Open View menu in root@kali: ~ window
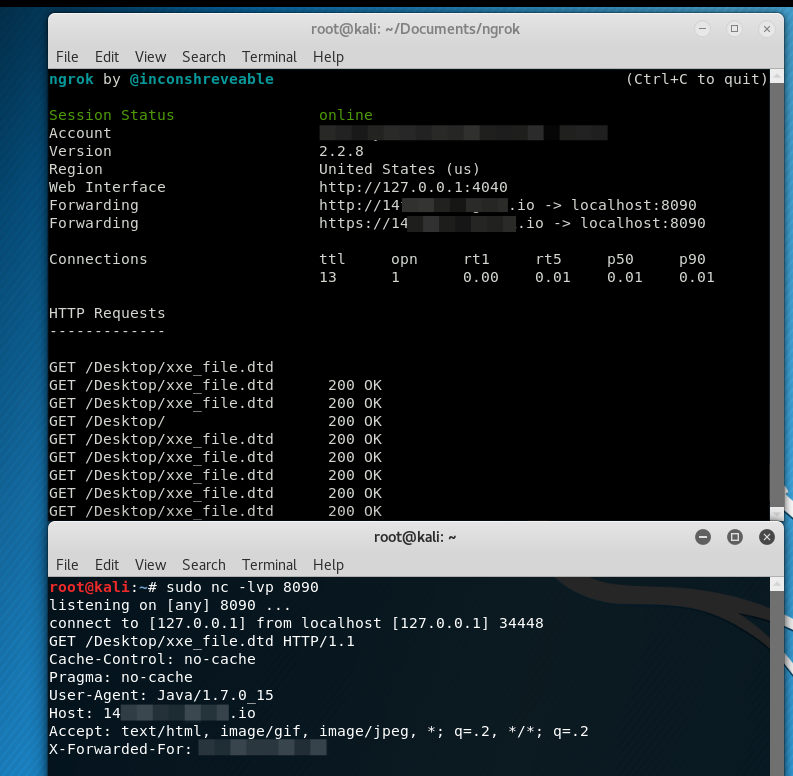 150,565
